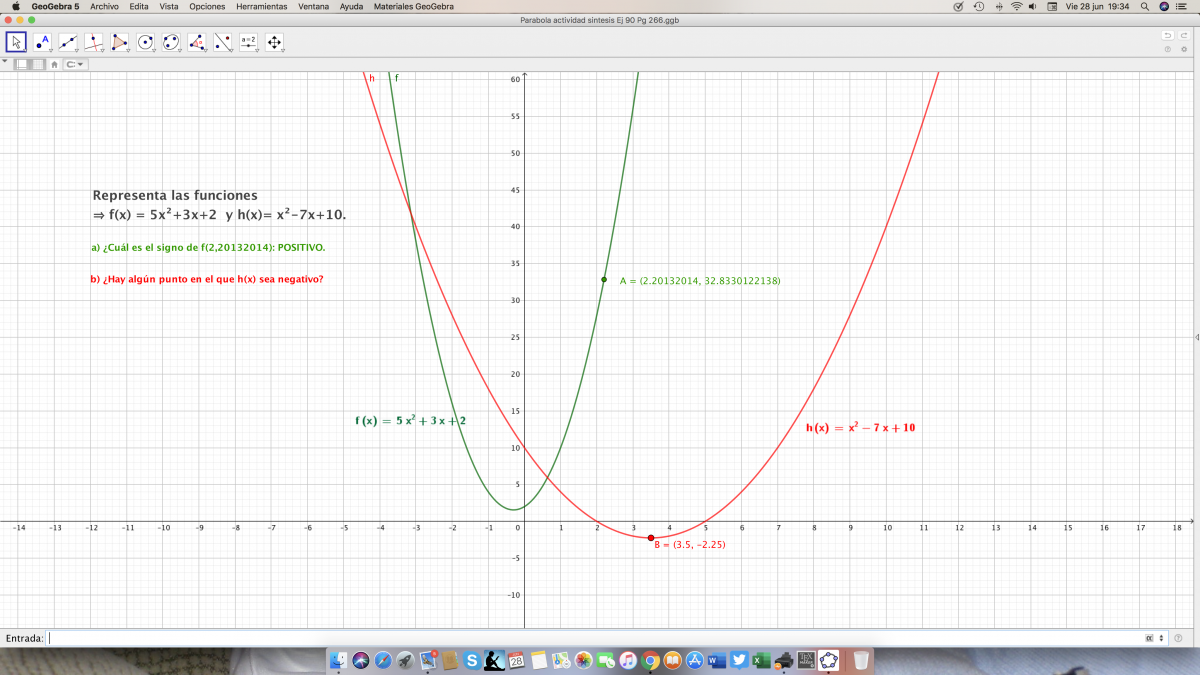Screen dimensions: 1200x675
Task: Toggle axes display in style bar
Action: 21,64
